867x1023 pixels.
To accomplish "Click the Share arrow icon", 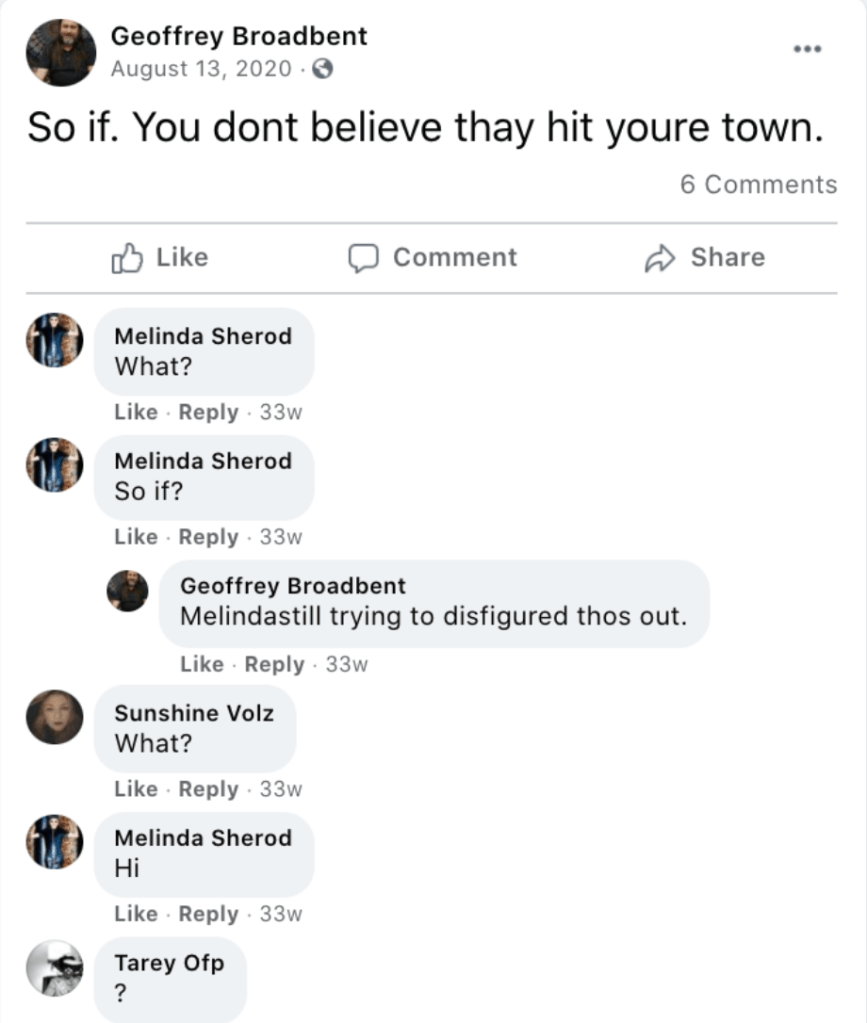I will point(659,259).
